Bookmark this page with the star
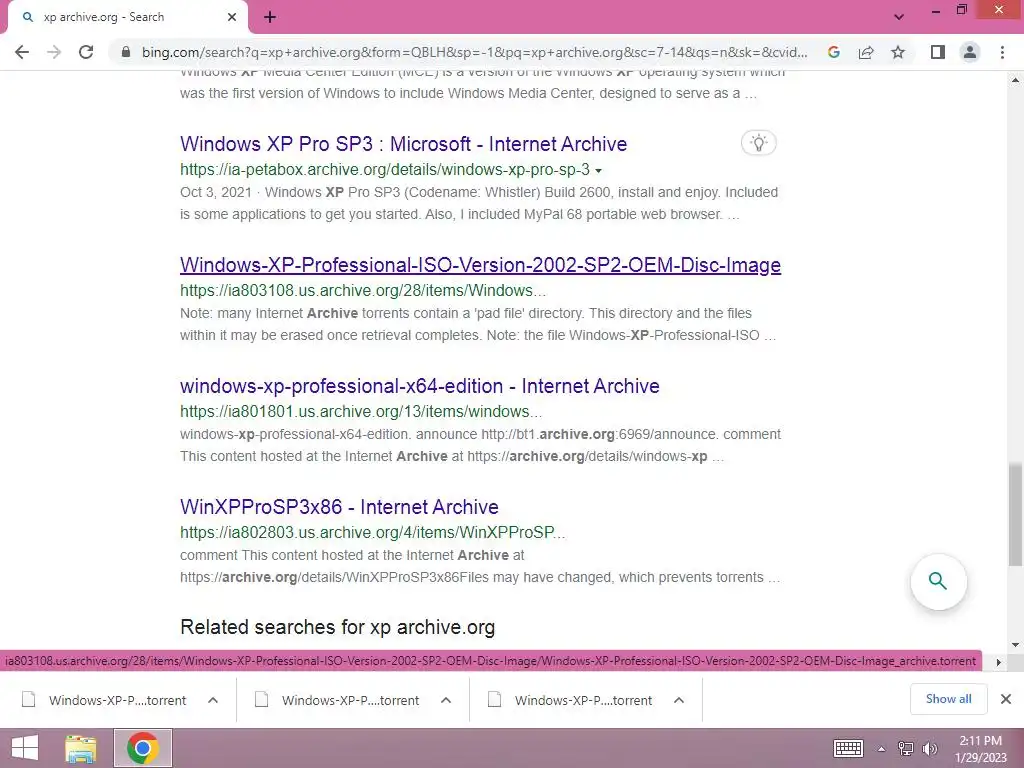1024x768 pixels. [x=898, y=52]
